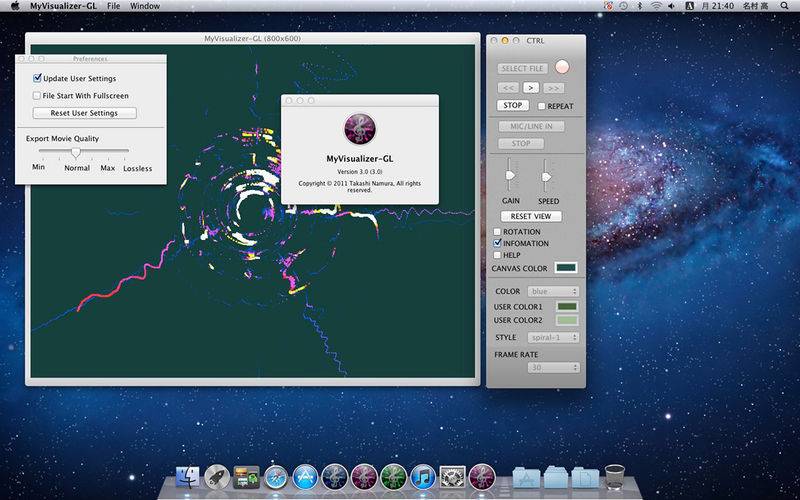This screenshot has width=800, height=500.
Task: Click the SPEED slider handle
Action: (x=546, y=177)
